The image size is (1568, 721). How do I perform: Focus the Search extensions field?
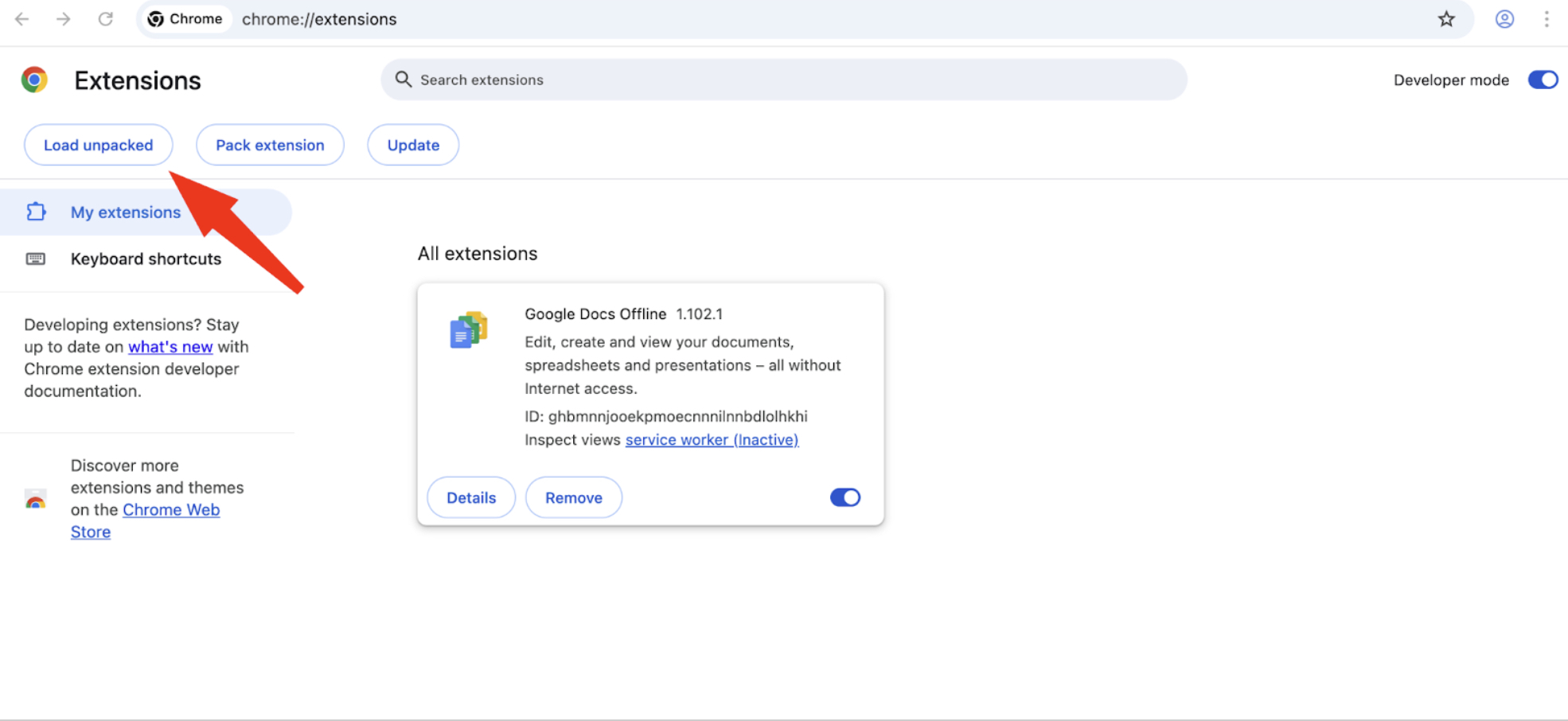tap(784, 80)
